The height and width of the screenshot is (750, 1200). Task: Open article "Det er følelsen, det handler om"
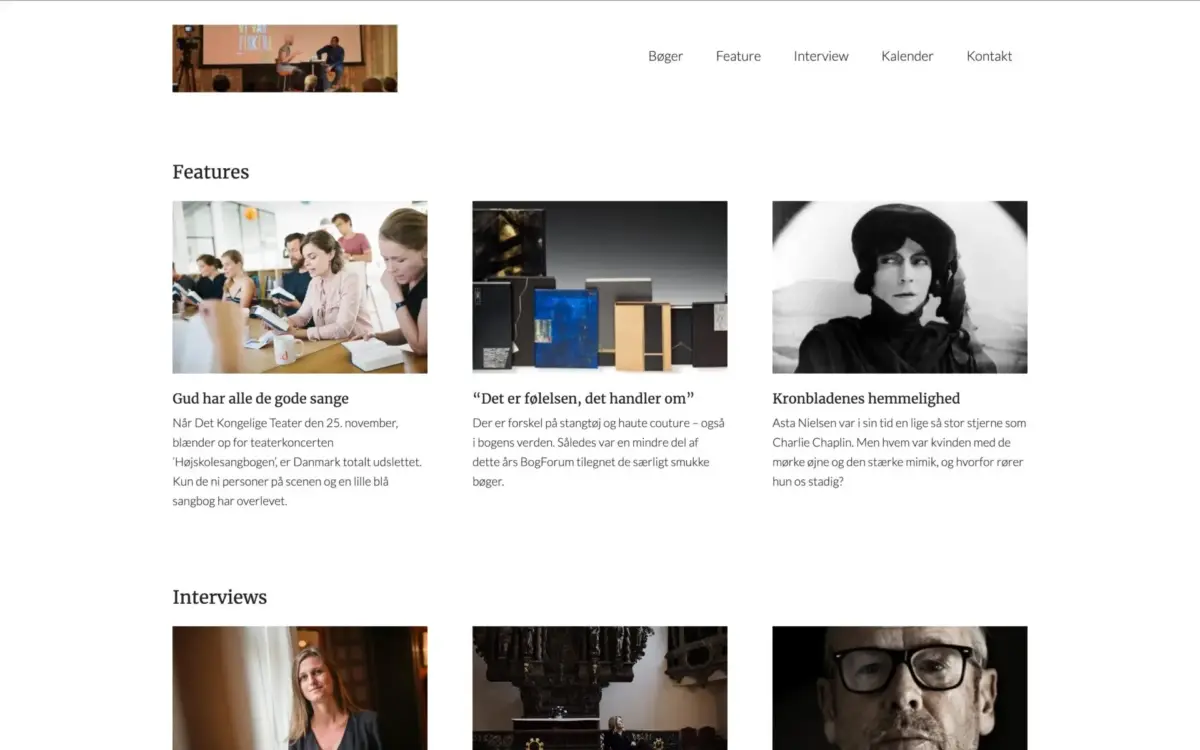583,398
